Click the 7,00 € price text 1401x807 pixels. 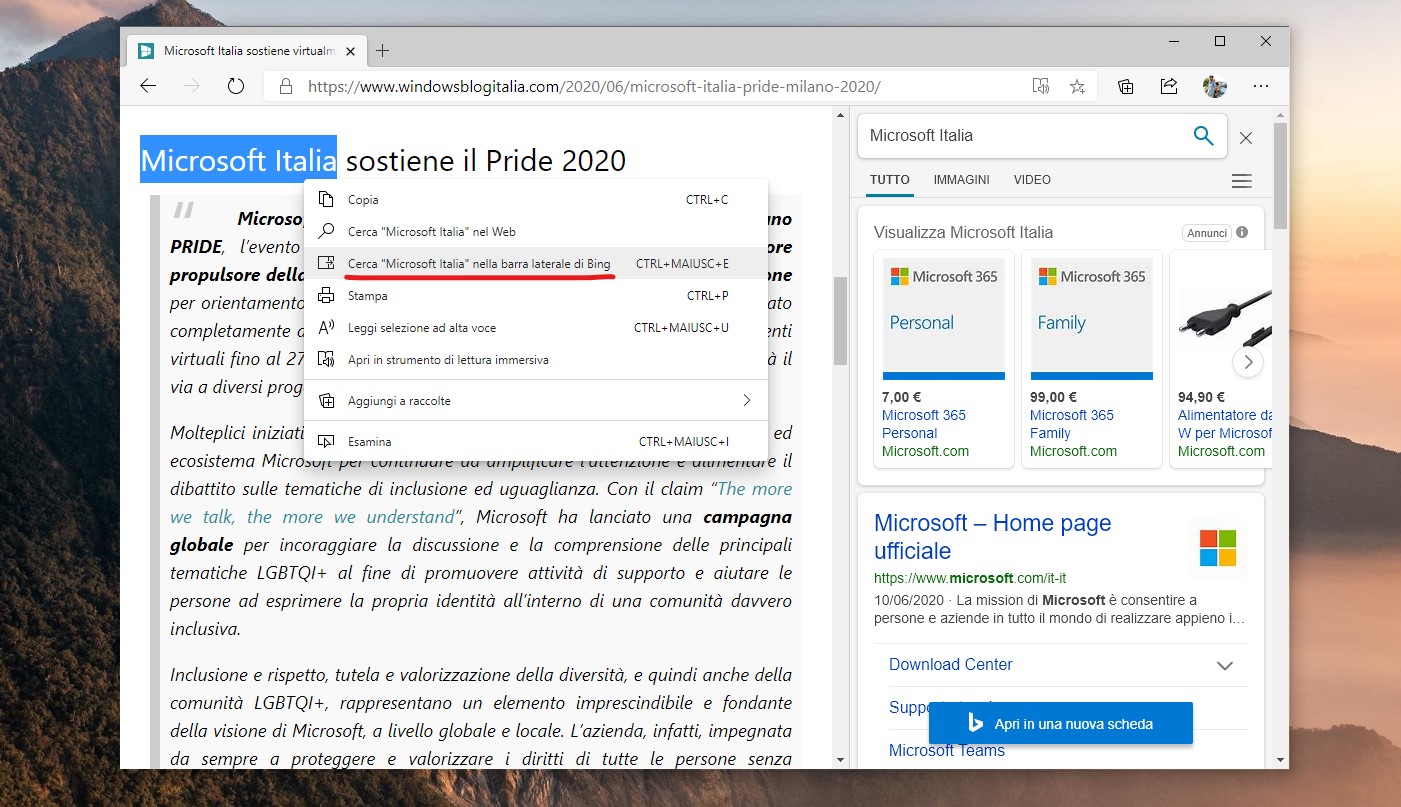(x=902, y=397)
